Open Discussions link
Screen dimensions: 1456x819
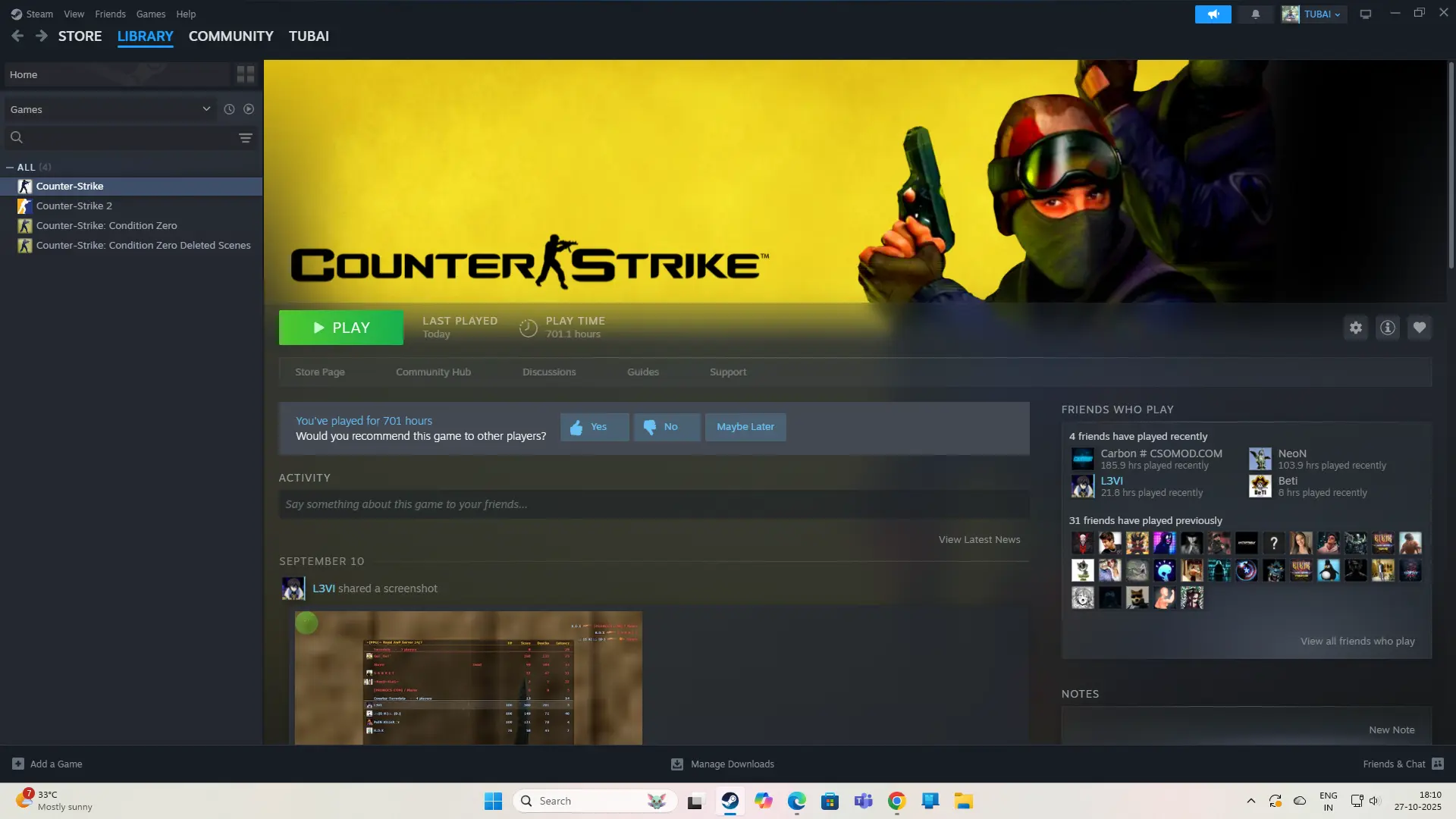[549, 372]
